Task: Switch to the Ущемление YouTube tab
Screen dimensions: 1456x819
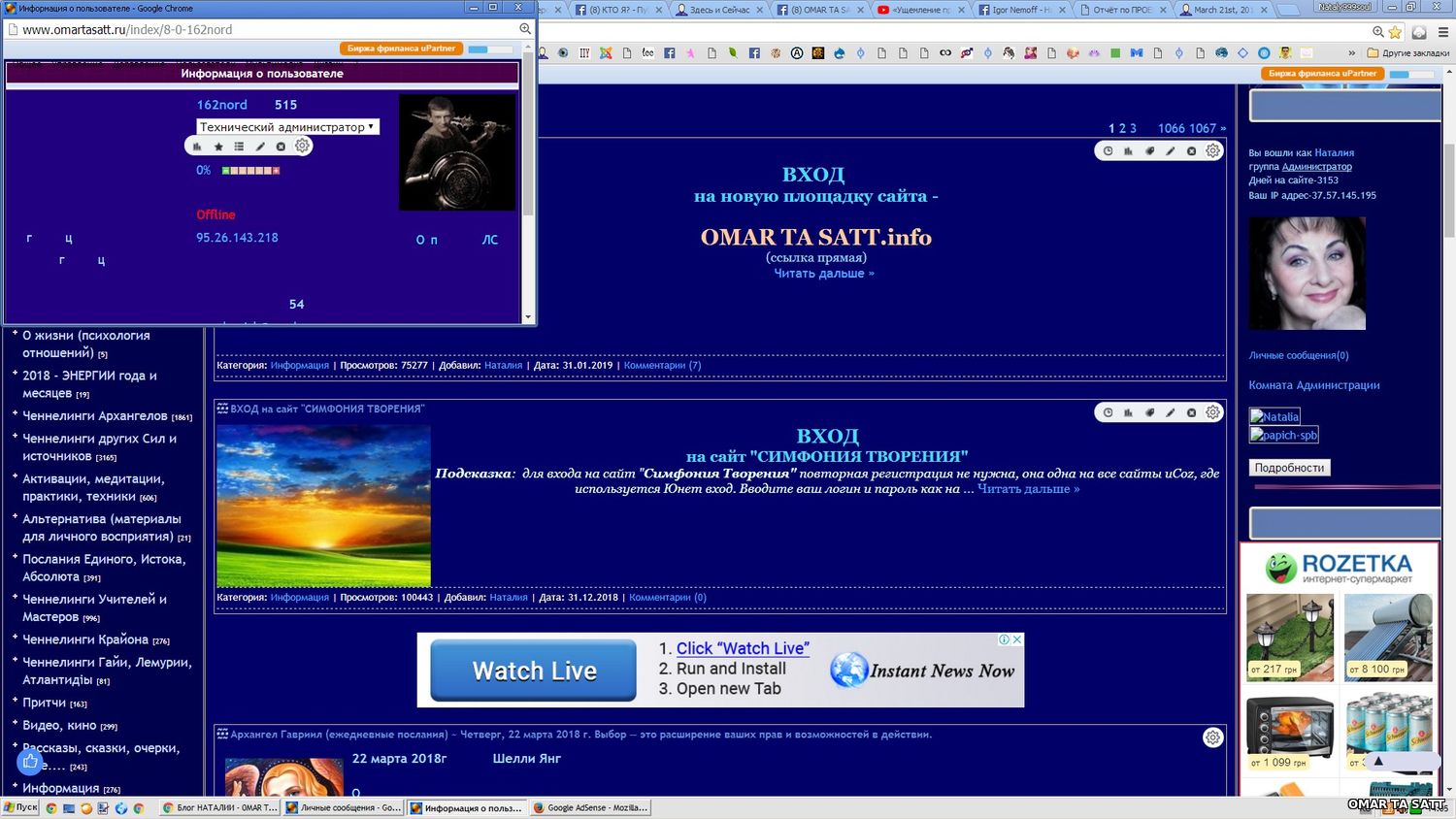Action: [920, 10]
